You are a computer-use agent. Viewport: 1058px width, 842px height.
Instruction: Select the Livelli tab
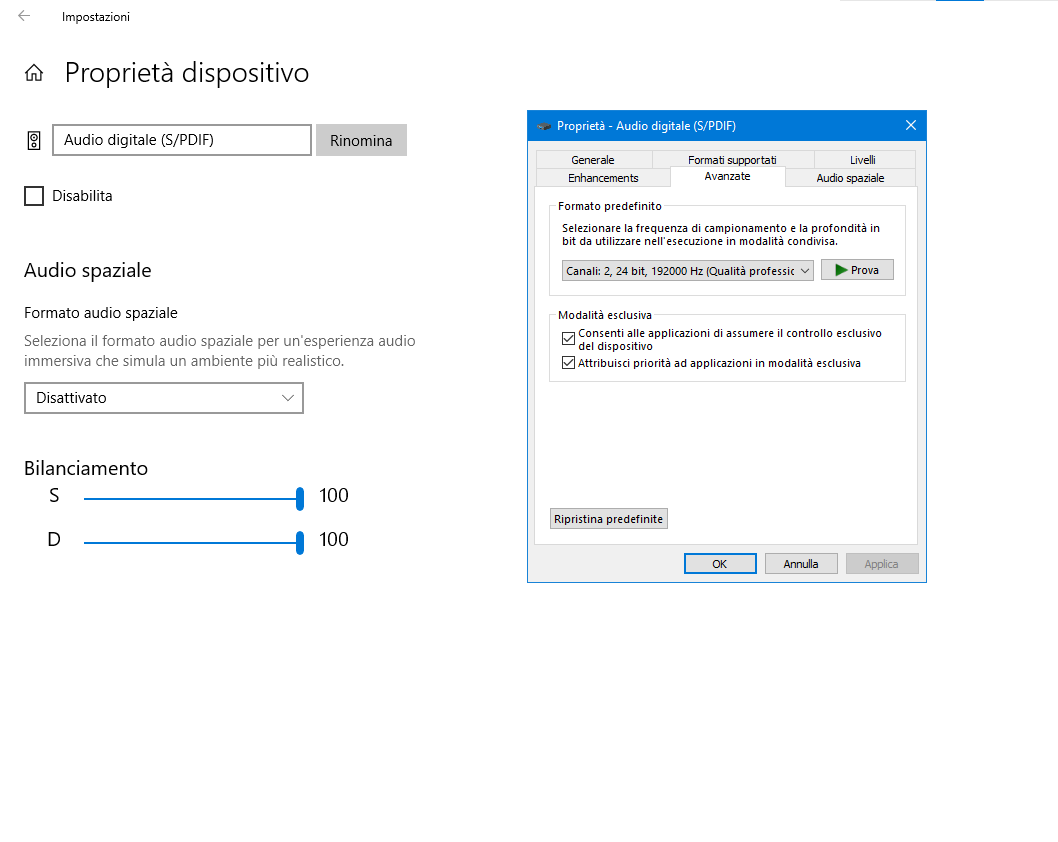coord(863,160)
